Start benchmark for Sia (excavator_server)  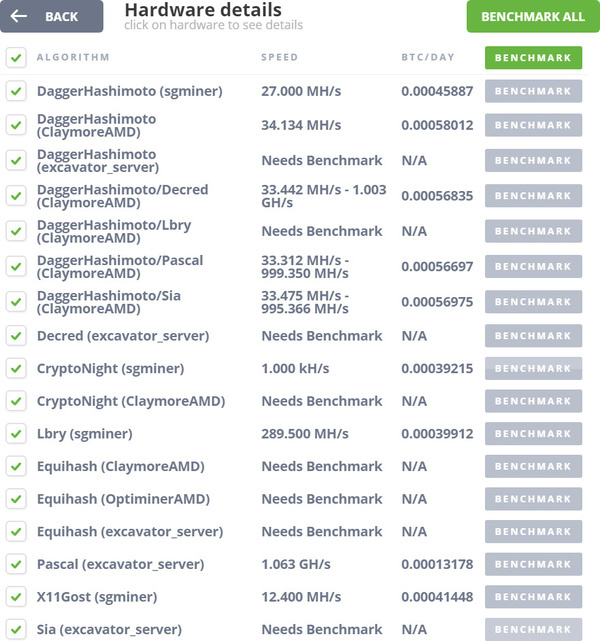533,630
